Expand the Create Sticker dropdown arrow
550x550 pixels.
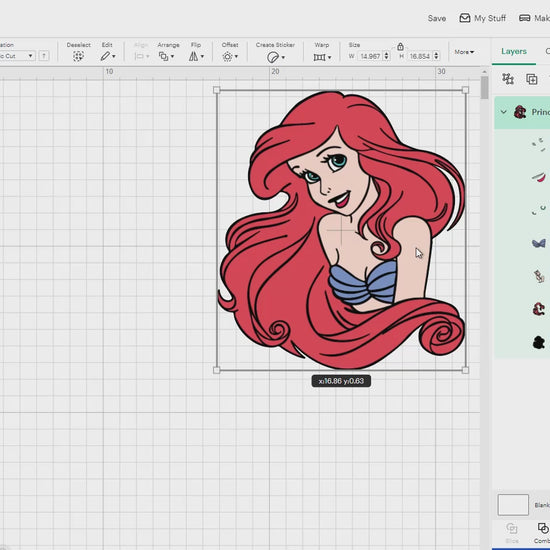[x=283, y=57]
